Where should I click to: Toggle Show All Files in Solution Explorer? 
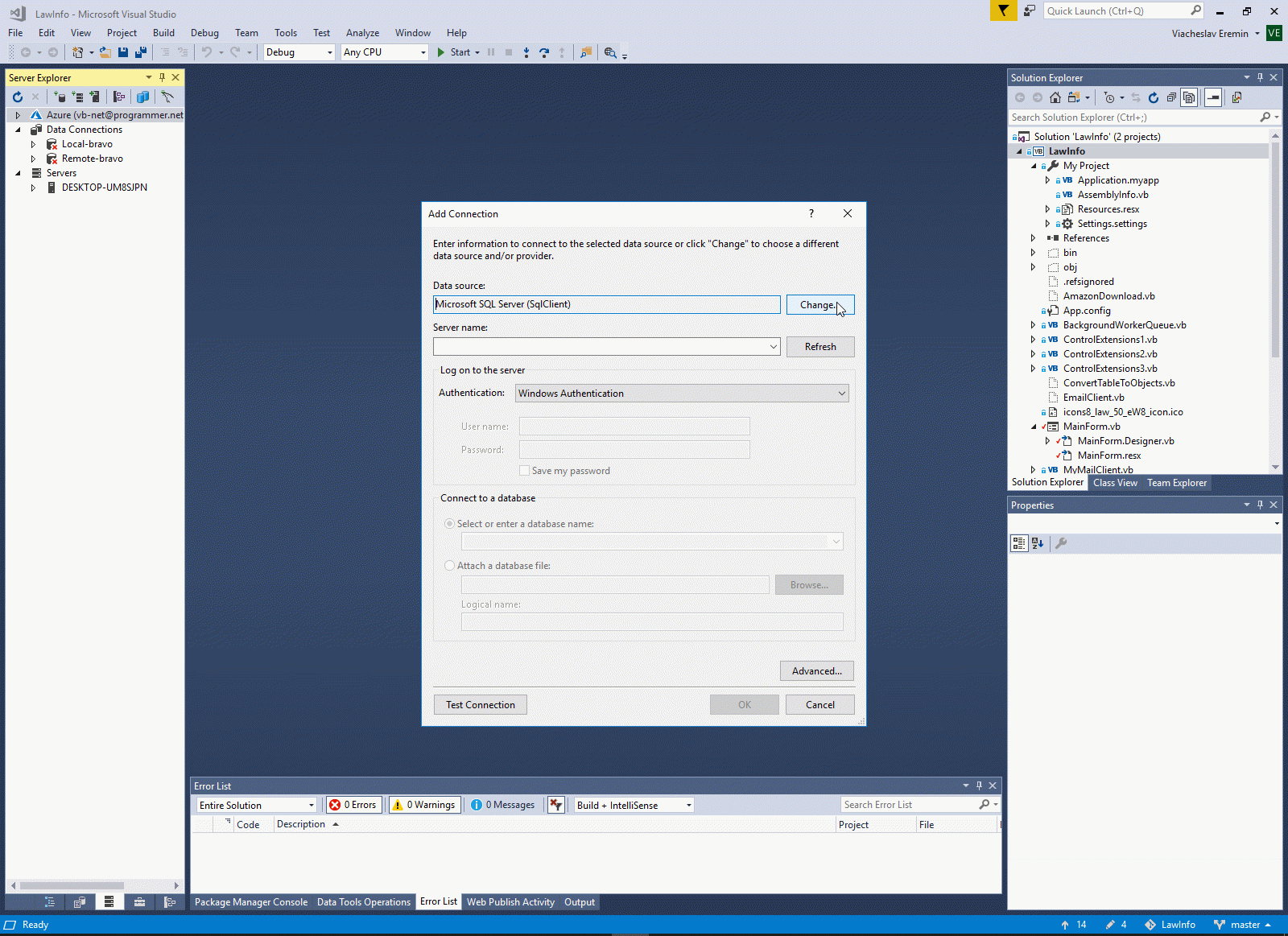click(1189, 97)
